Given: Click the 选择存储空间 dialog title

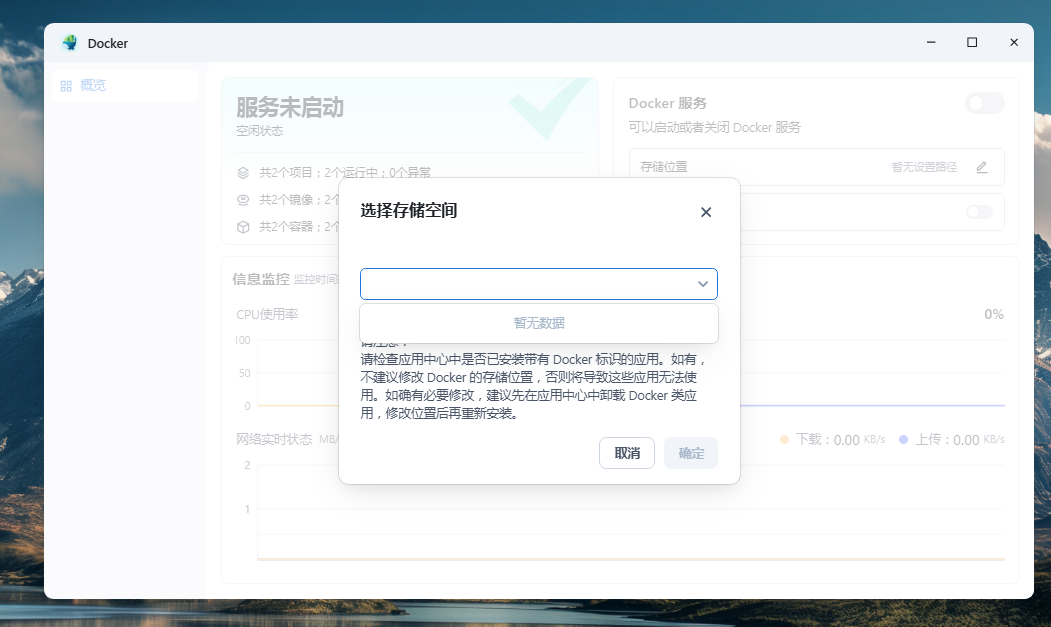Looking at the screenshot, I should 409,211.
